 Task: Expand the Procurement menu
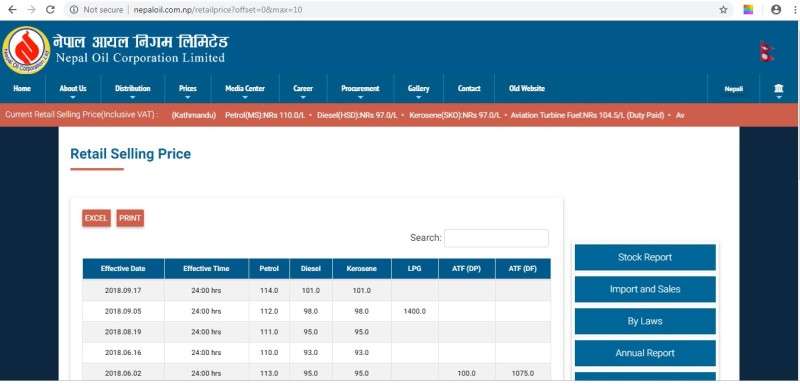pyautogui.click(x=360, y=88)
